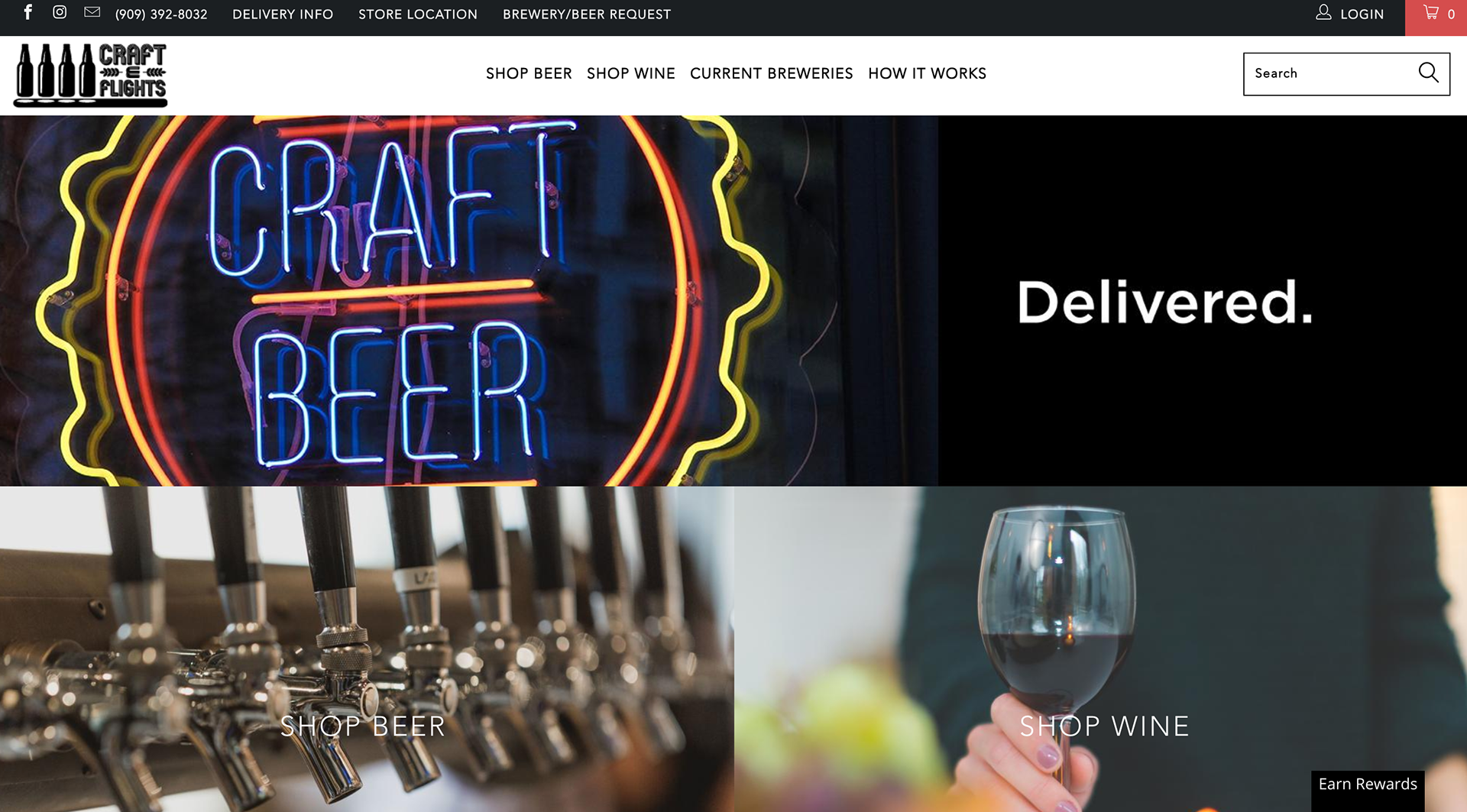Select the Shop Wine glass image tile
Image resolution: width=1467 pixels, height=812 pixels.
(1101, 649)
